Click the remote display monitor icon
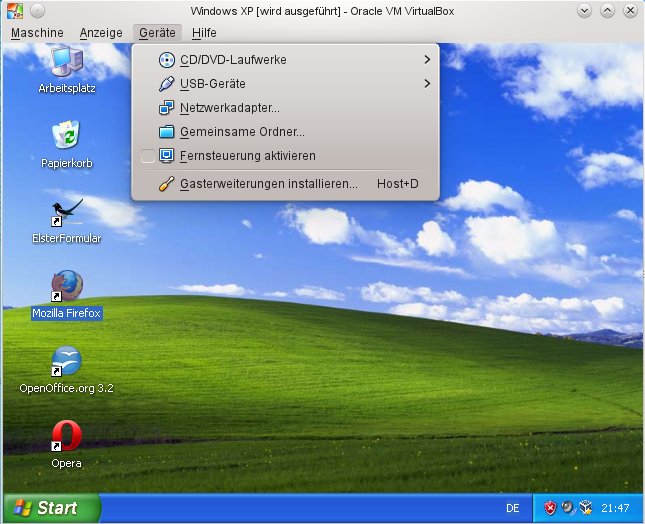The height and width of the screenshot is (524, 645). (167, 155)
